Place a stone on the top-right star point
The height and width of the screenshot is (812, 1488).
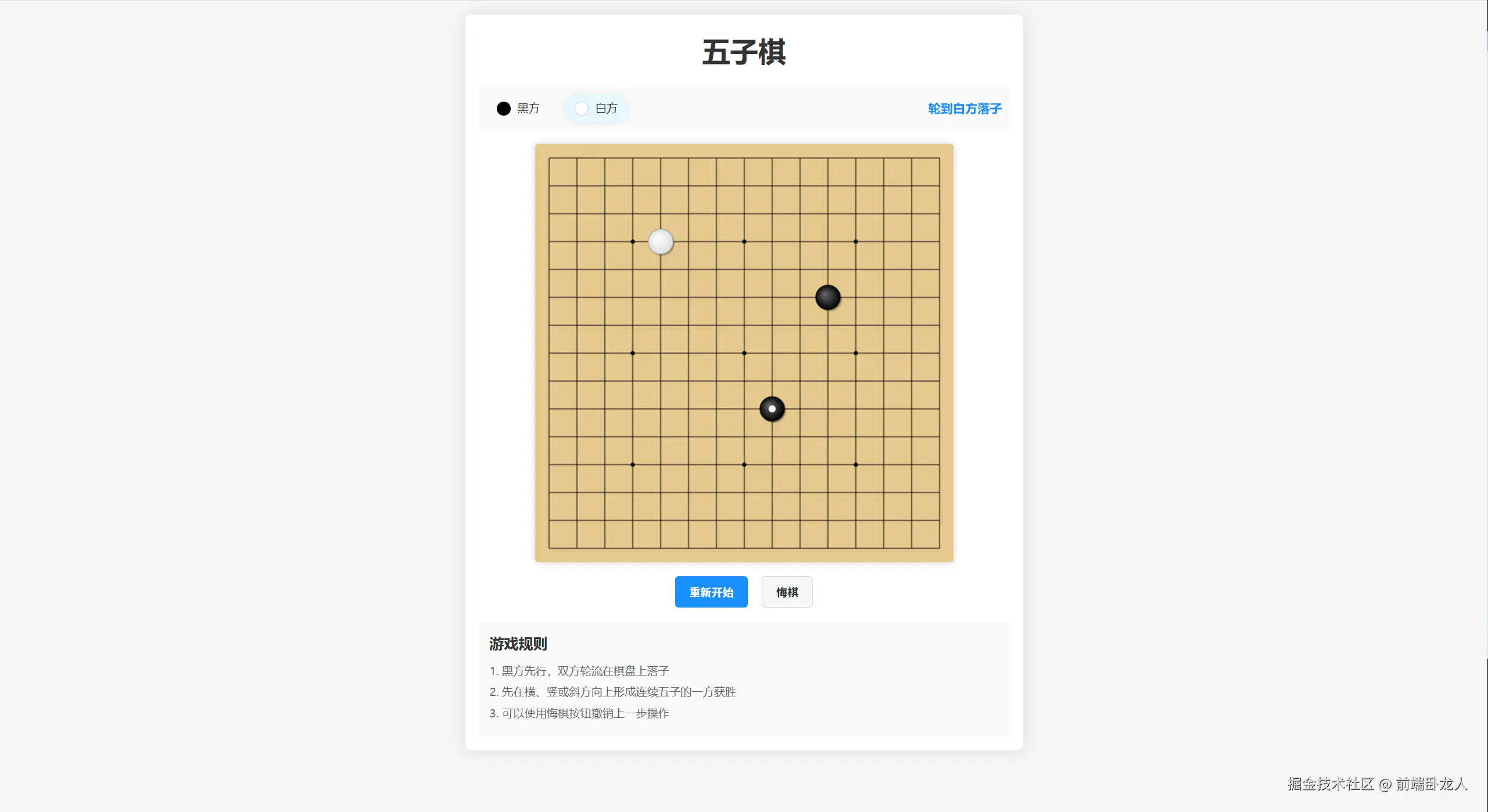[856, 242]
